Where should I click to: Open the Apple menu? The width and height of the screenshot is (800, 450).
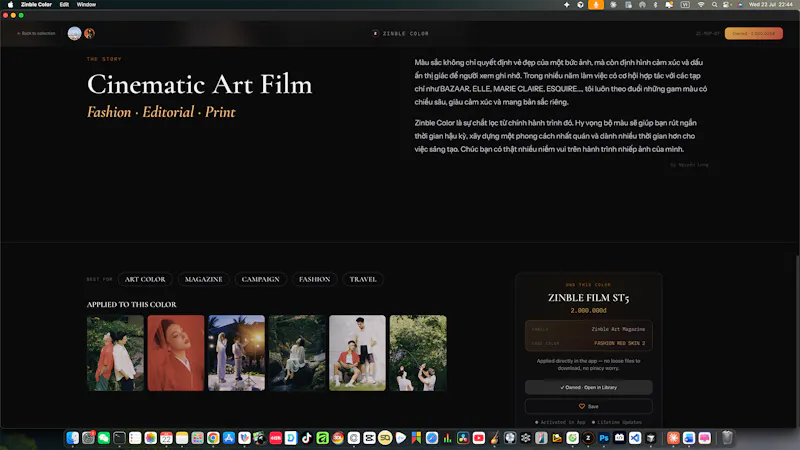10,5
